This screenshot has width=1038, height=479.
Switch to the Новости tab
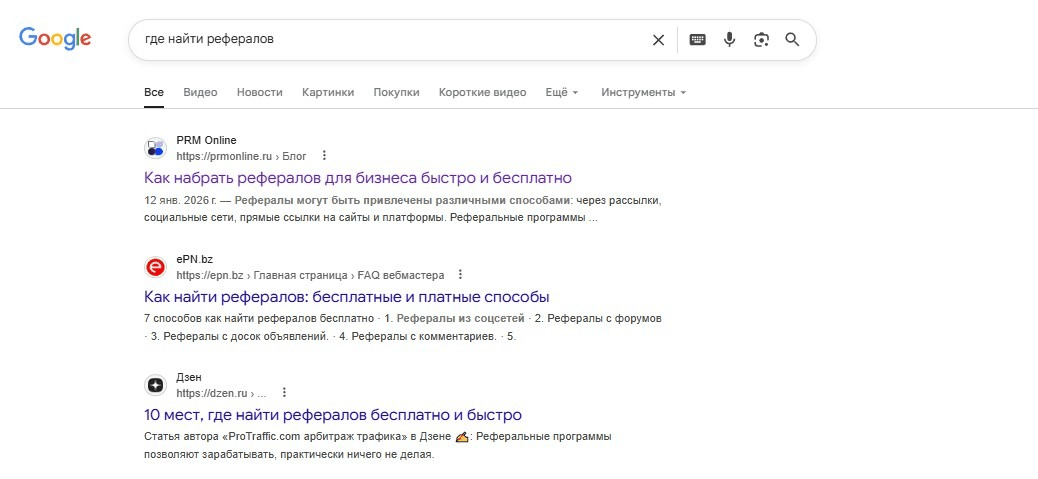pos(260,93)
